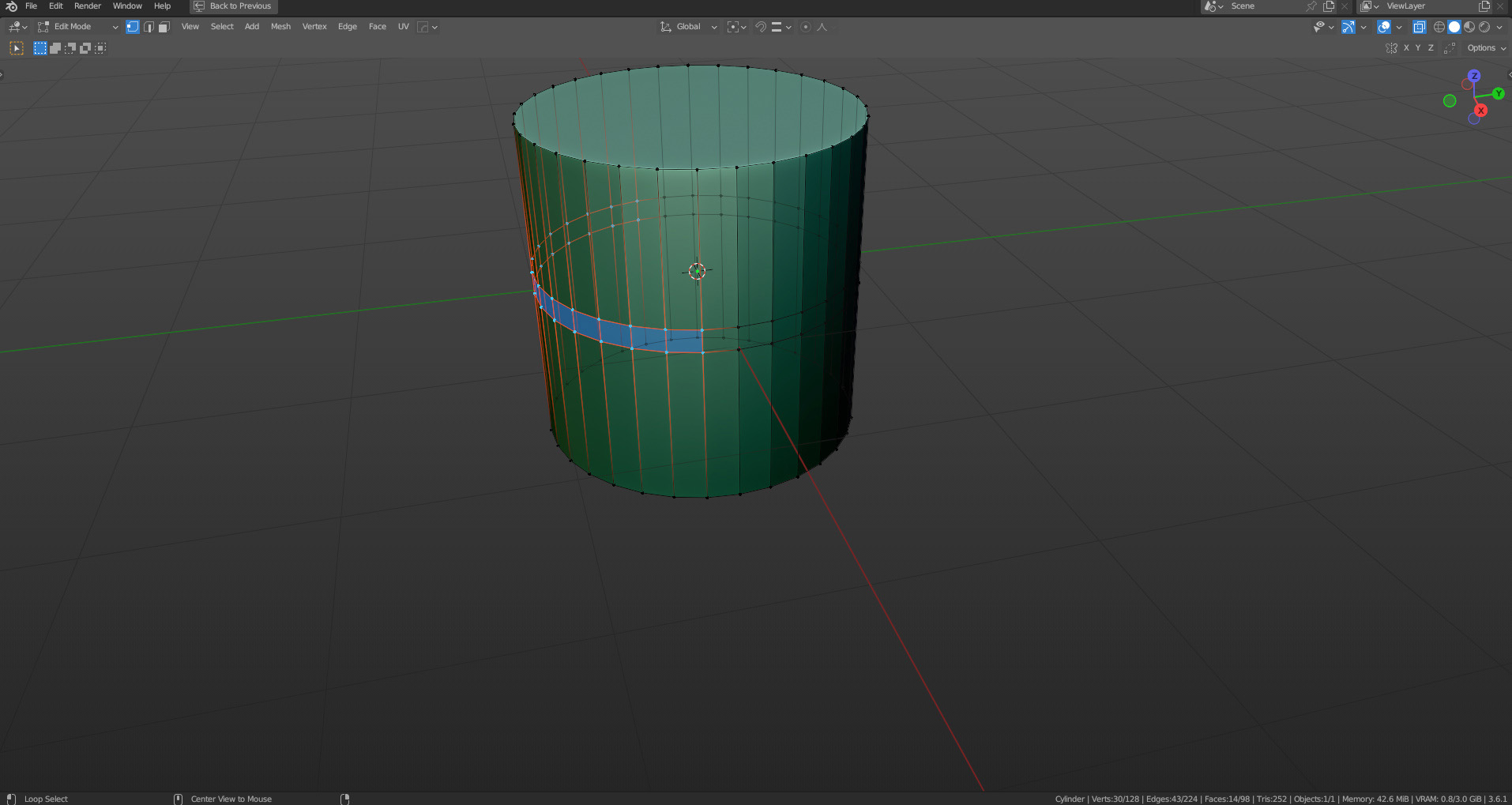Toggle the snap magnet

click(760, 27)
